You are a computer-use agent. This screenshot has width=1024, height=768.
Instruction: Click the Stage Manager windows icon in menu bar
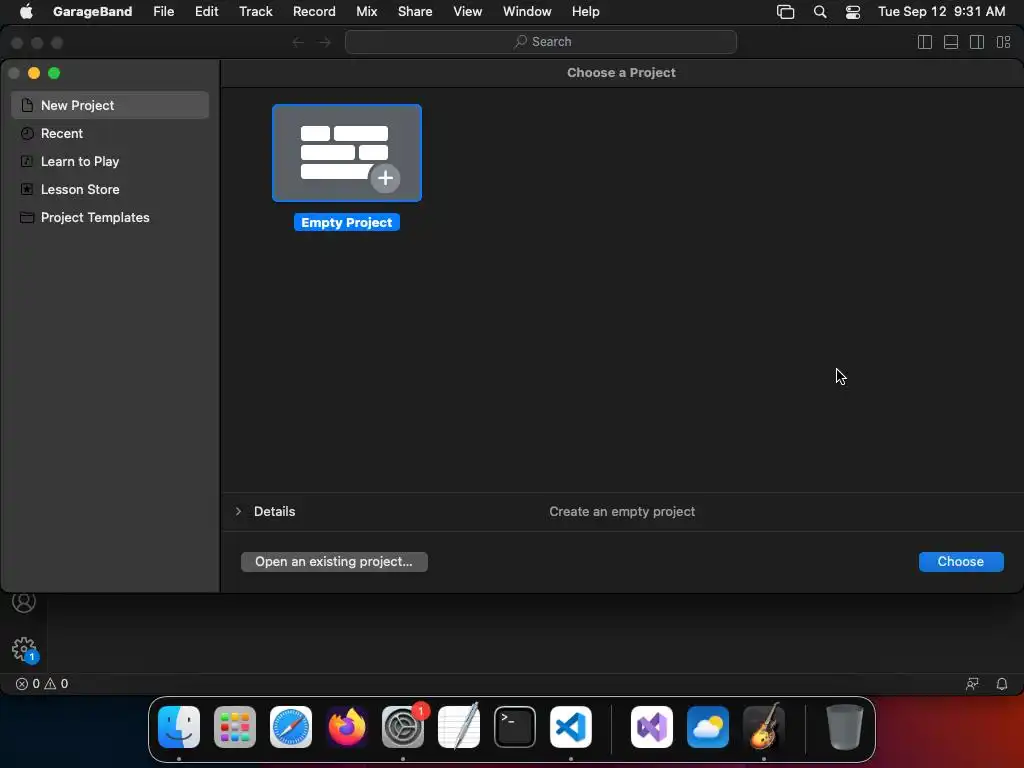coord(785,12)
